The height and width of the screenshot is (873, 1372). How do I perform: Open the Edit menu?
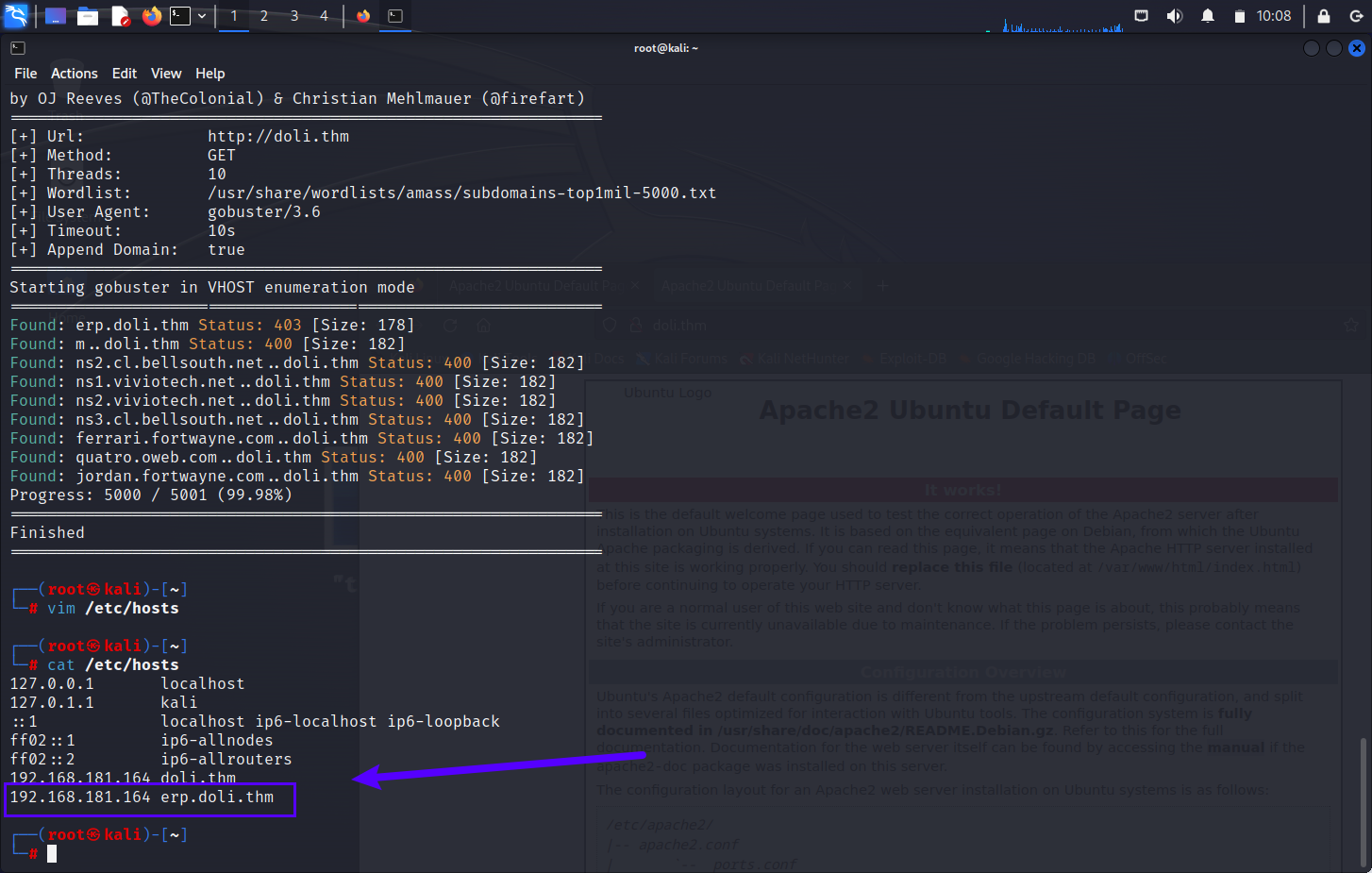[125, 74]
